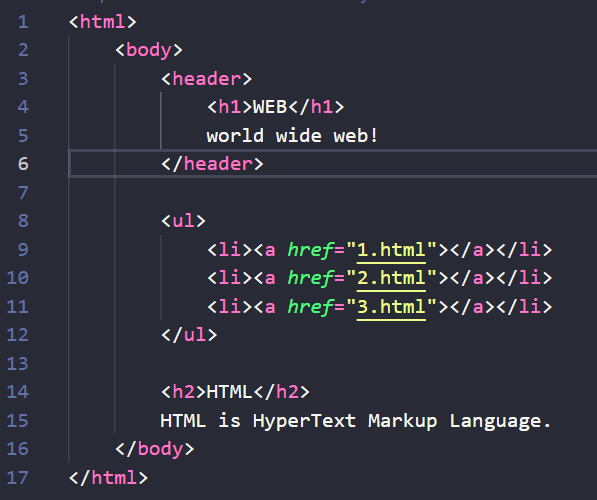Click line number 13 in the gutter

(x=18, y=364)
